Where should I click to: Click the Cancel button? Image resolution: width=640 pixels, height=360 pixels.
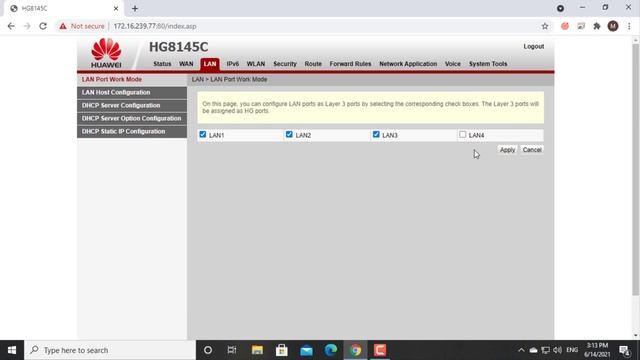click(532, 150)
